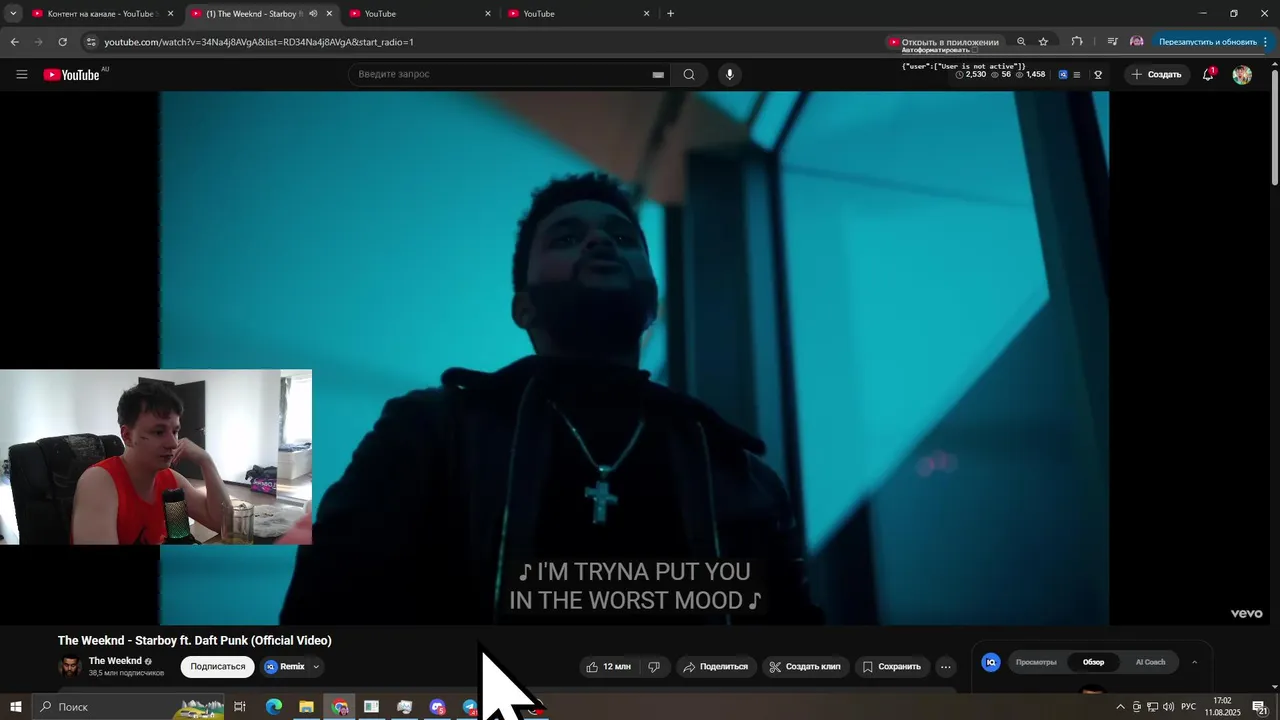Dislike the video
Viewport: 1280px width, 720px height.
pyautogui.click(x=654, y=667)
